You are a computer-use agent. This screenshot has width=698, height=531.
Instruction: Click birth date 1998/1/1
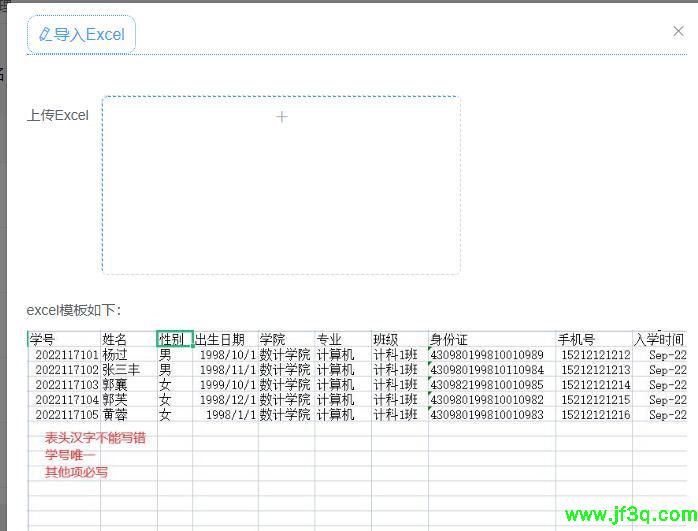click(x=231, y=415)
